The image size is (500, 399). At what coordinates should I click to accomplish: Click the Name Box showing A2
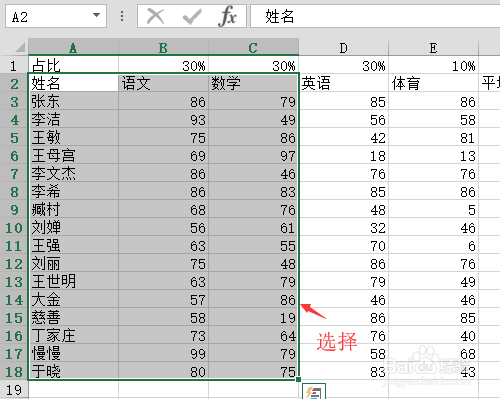56,16
